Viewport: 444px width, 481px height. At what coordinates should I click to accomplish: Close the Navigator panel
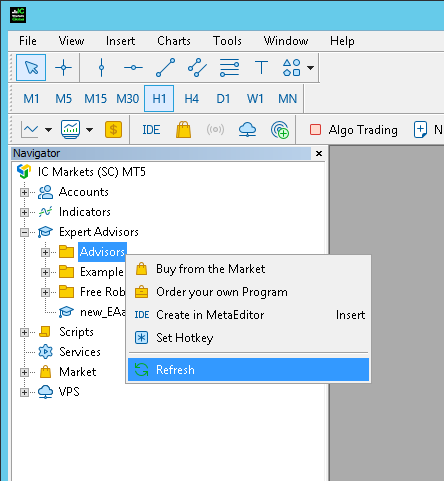pos(319,153)
